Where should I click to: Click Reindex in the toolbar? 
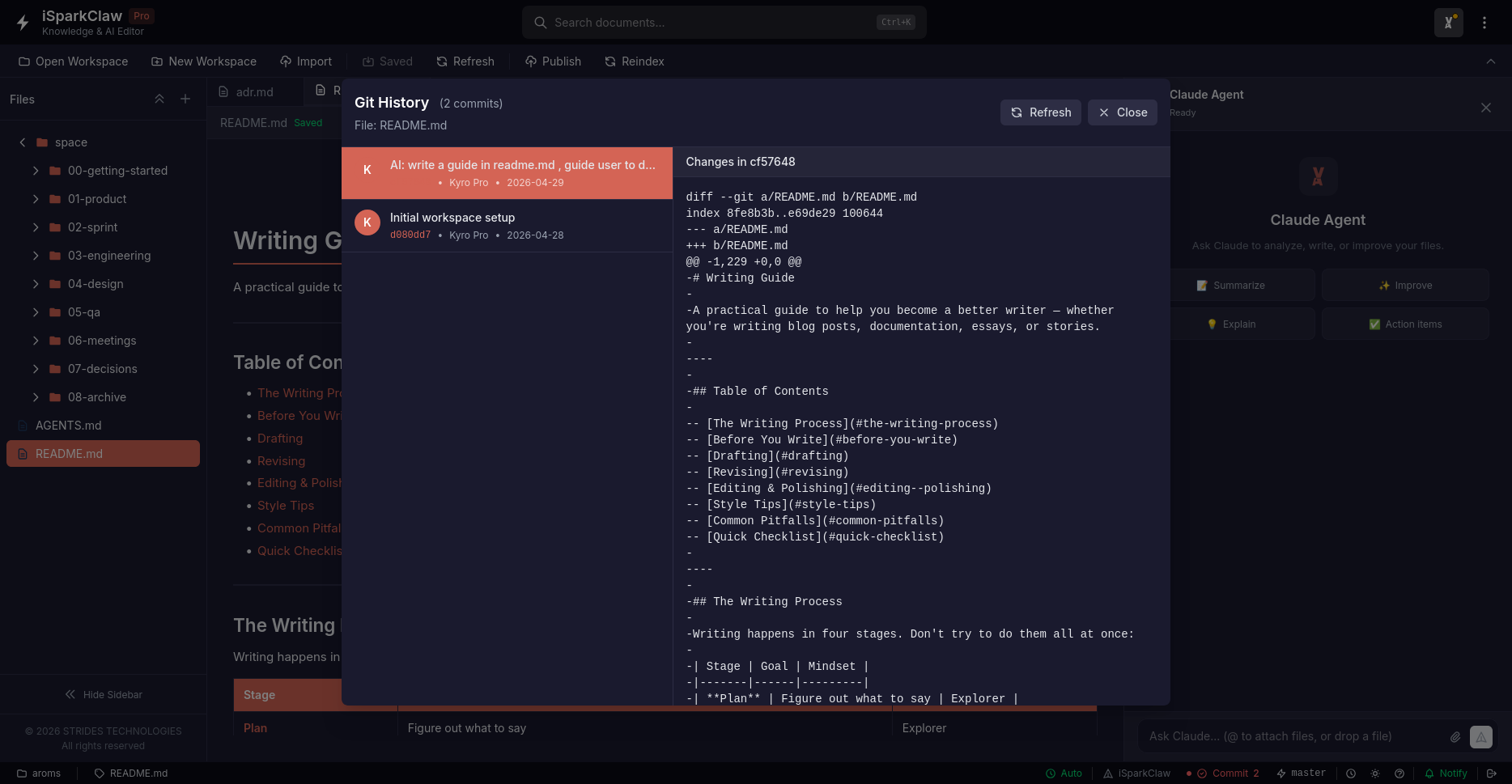(x=635, y=61)
